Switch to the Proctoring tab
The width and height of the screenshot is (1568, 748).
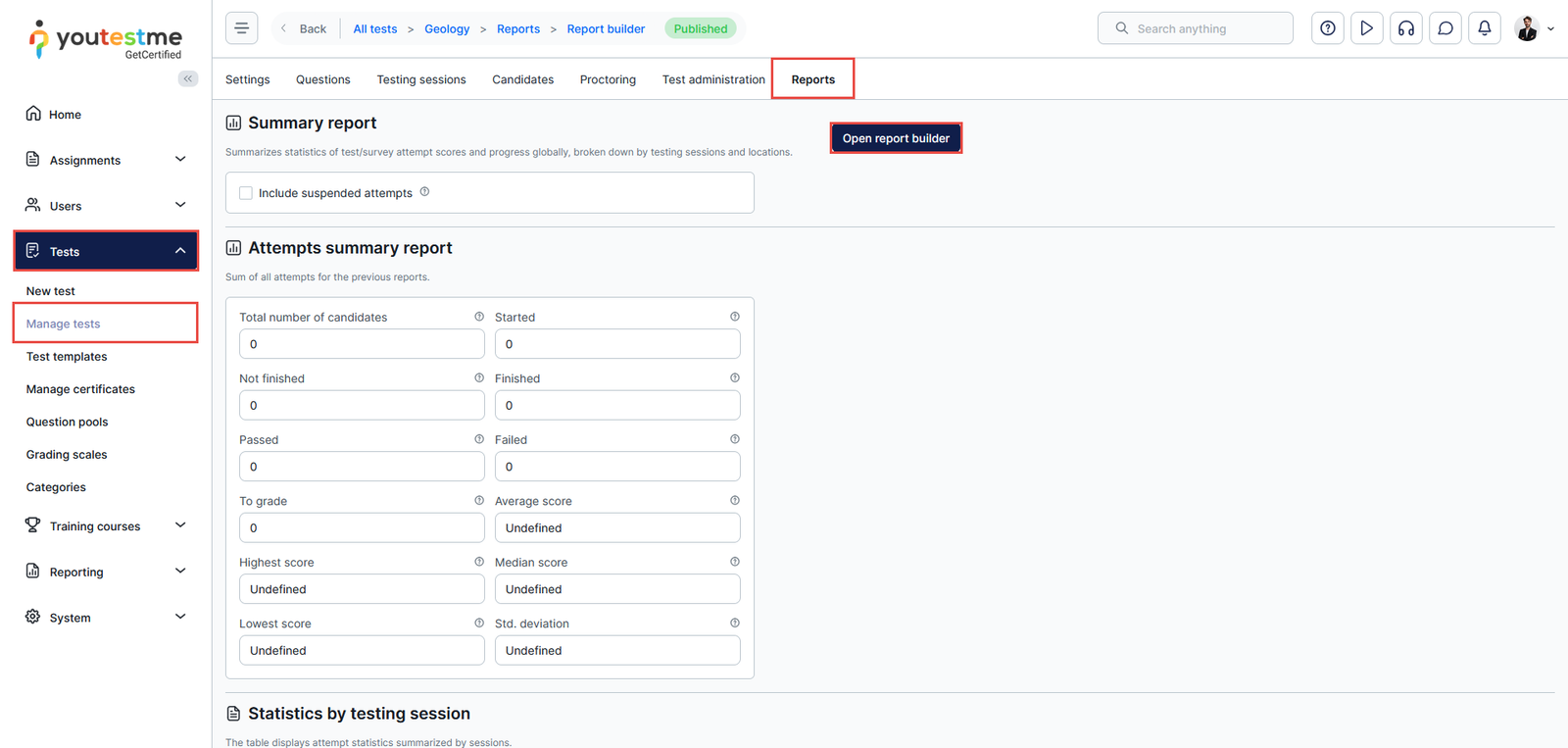pyautogui.click(x=608, y=79)
